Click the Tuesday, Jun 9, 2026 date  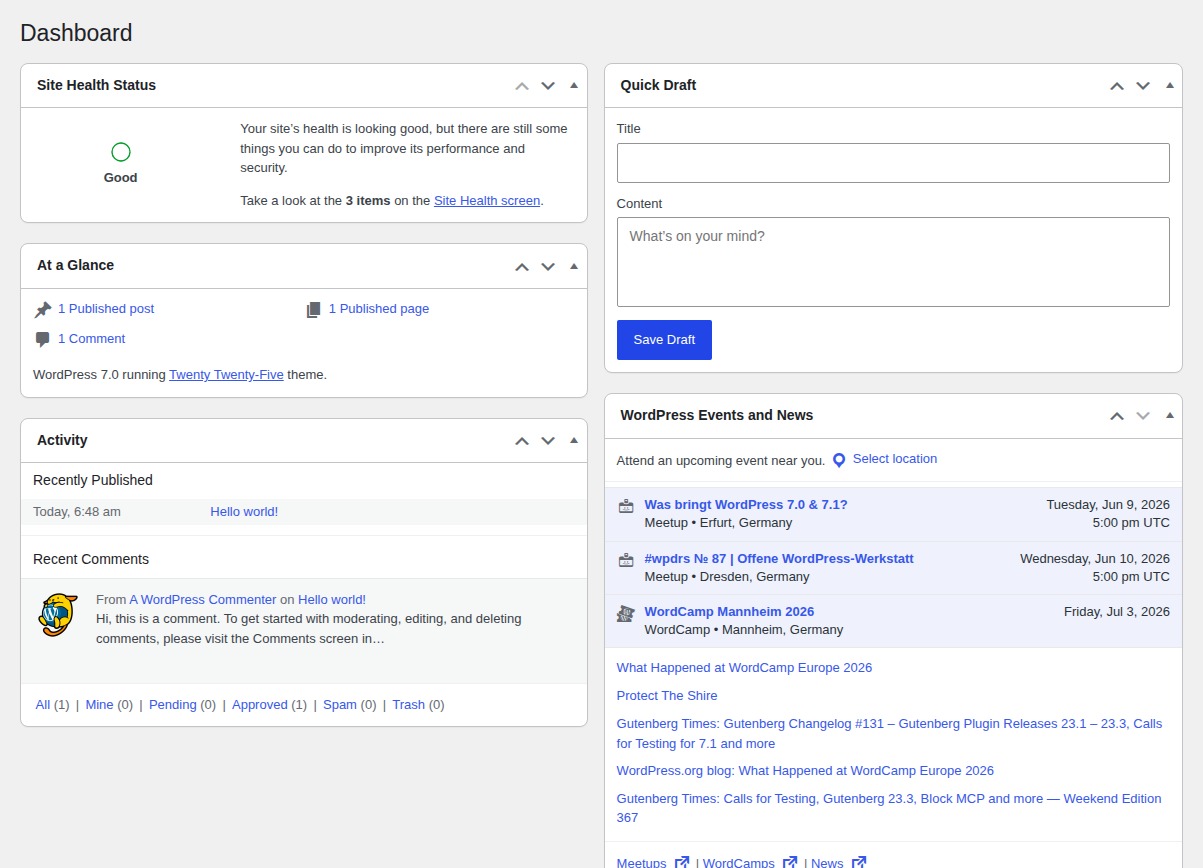point(1108,505)
